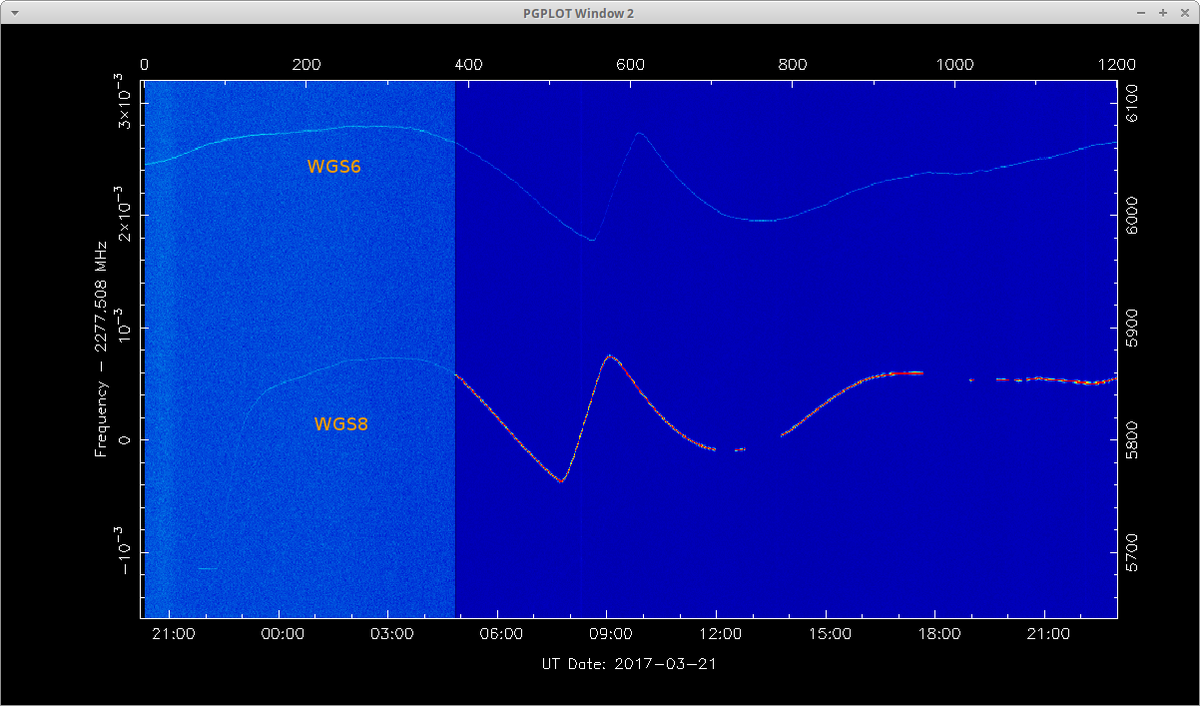This screenshot has width=1200, height=706.
Task: Click right axis value 6000
Action: click(1134, 215)
